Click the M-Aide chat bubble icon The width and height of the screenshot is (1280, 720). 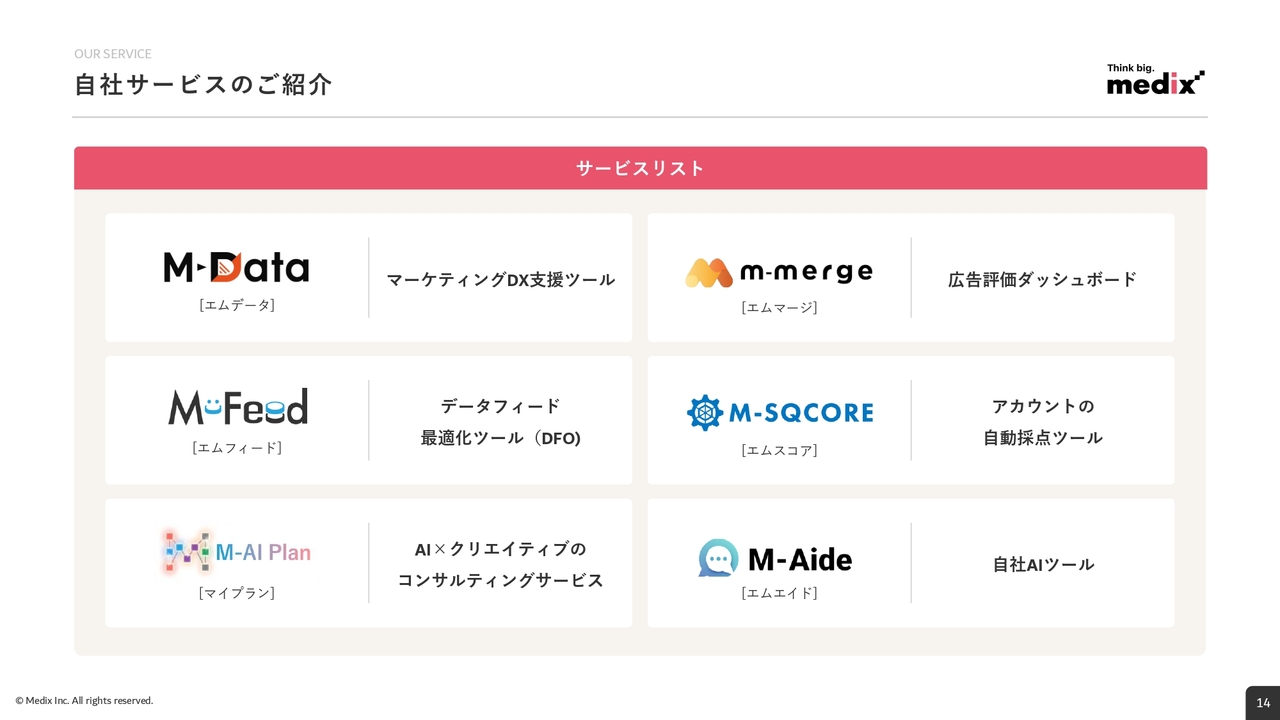point(718,558)
